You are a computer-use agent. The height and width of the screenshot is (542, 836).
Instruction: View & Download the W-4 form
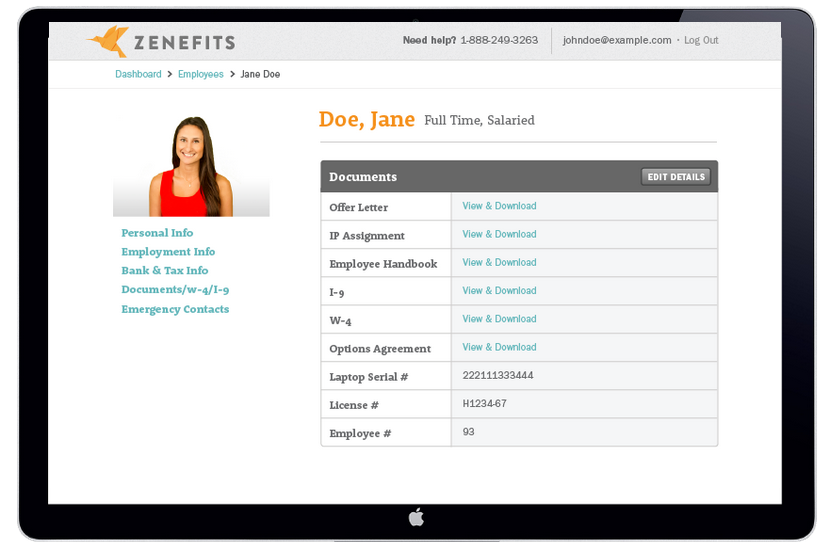[x=500, y=319]
